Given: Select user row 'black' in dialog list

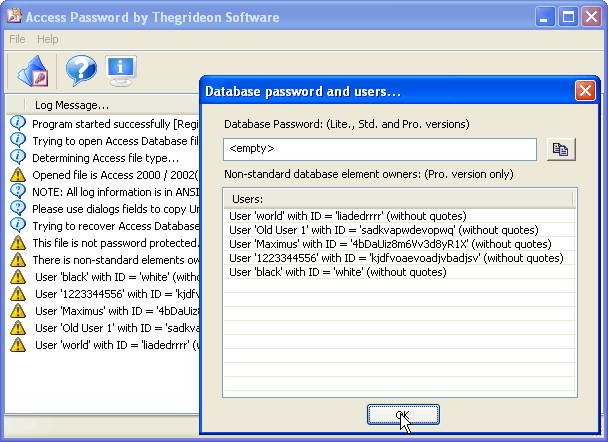Looking at the screenshot, I should tap(399, 272).
